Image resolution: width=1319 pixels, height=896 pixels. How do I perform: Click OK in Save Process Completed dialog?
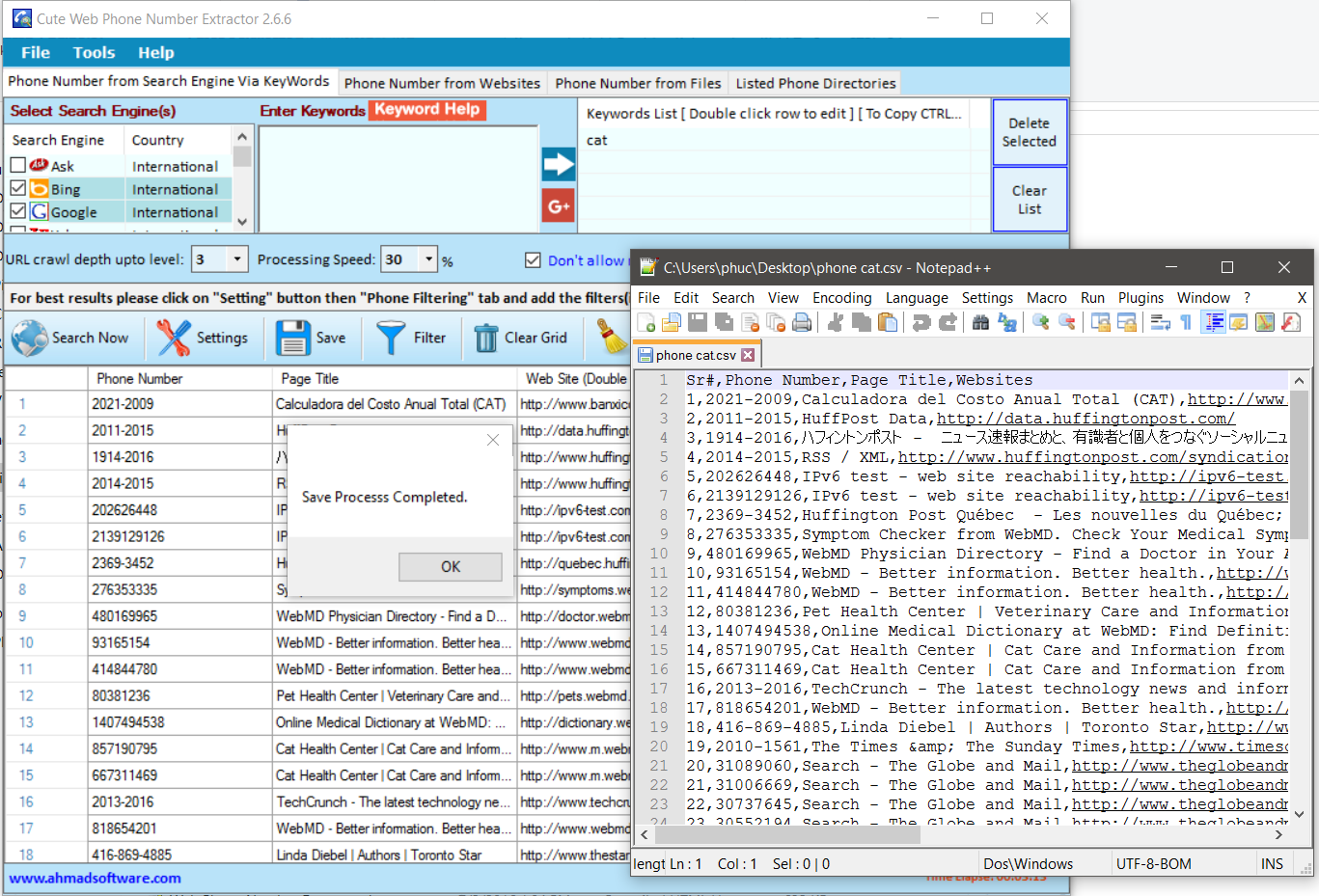pyautogui.click(x=451, y=566)
